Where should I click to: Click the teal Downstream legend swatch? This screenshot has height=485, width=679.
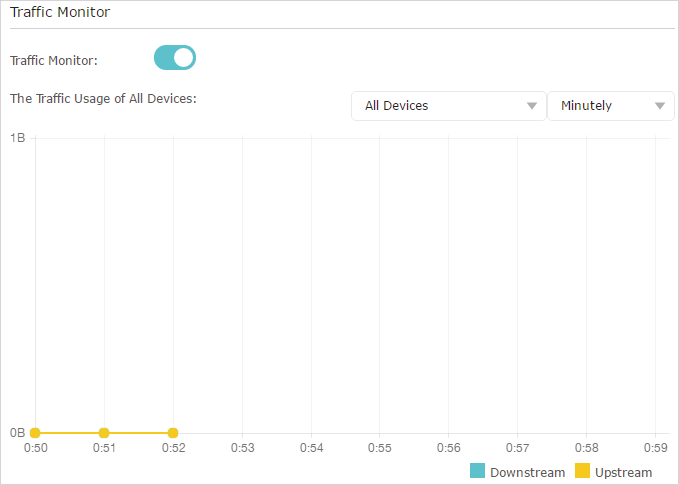(477, 471)
